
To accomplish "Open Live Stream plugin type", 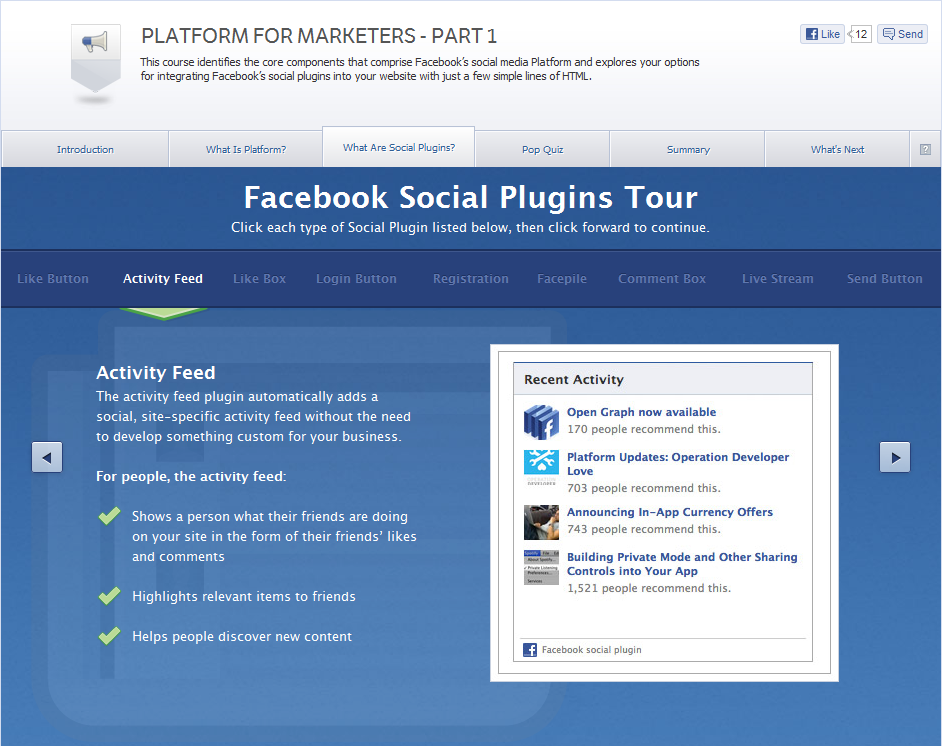I will pos(778,279).
